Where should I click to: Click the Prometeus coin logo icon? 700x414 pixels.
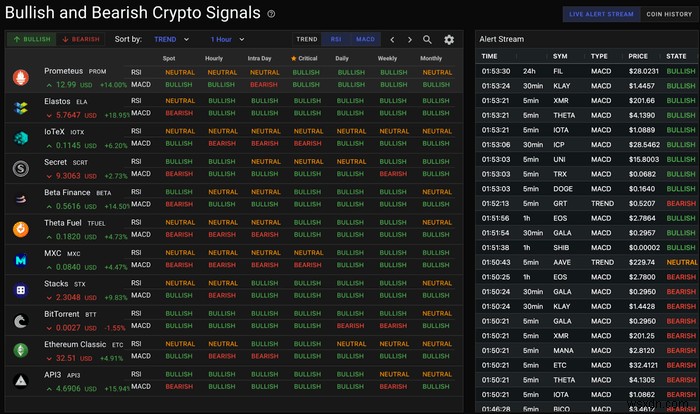(21, 78)
